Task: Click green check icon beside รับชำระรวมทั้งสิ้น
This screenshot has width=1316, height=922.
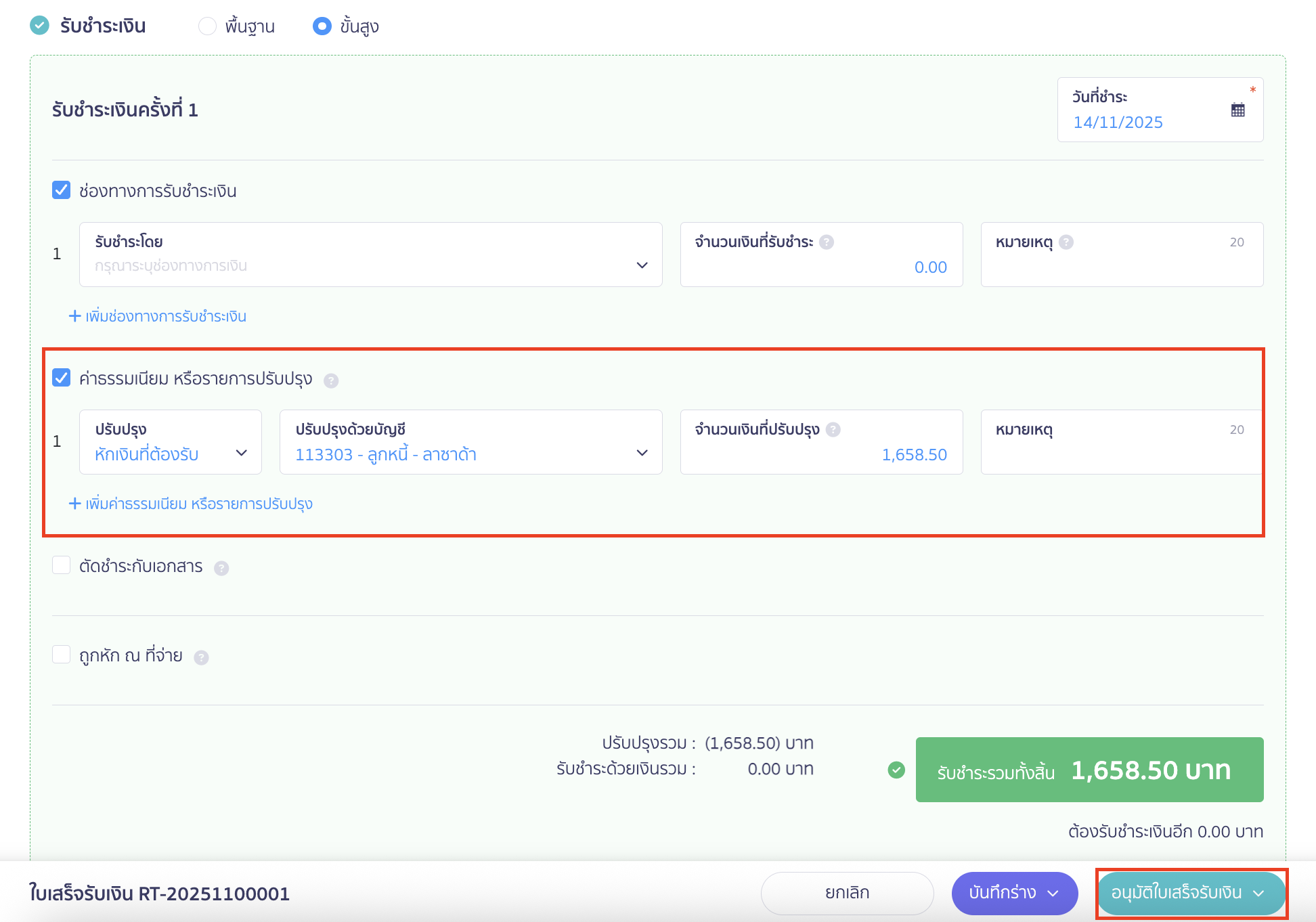Action: tap(896, 770)
